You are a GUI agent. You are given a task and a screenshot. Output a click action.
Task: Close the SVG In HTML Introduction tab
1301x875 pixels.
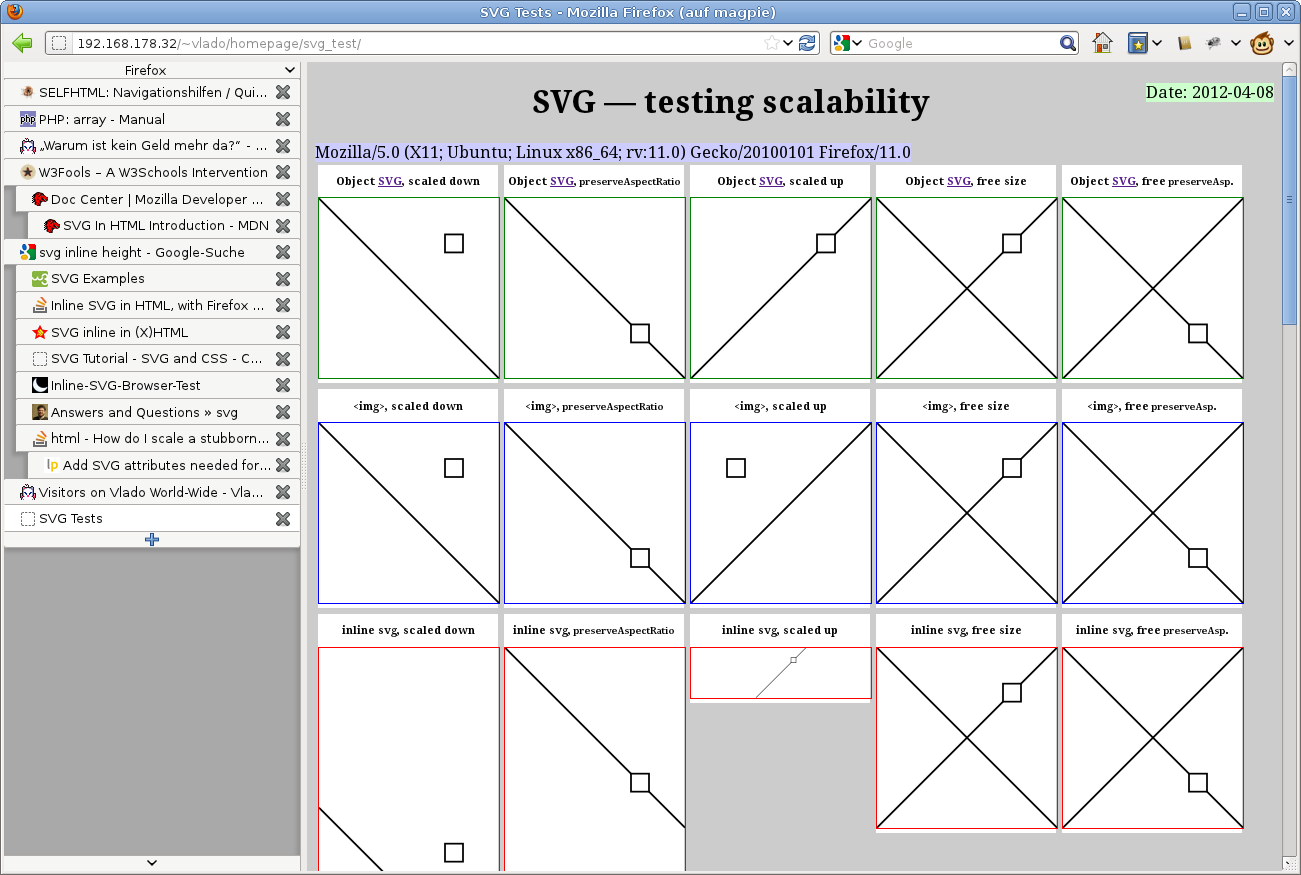pos(283,226)
